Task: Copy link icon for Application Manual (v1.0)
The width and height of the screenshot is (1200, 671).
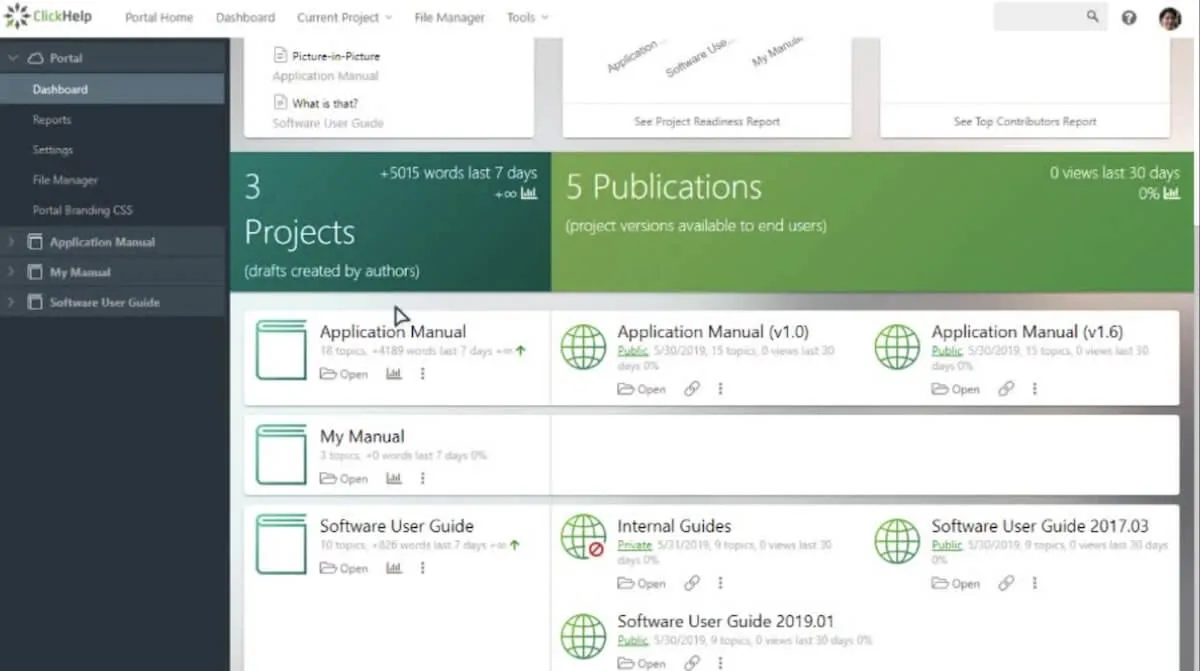Action: [692, 388]
